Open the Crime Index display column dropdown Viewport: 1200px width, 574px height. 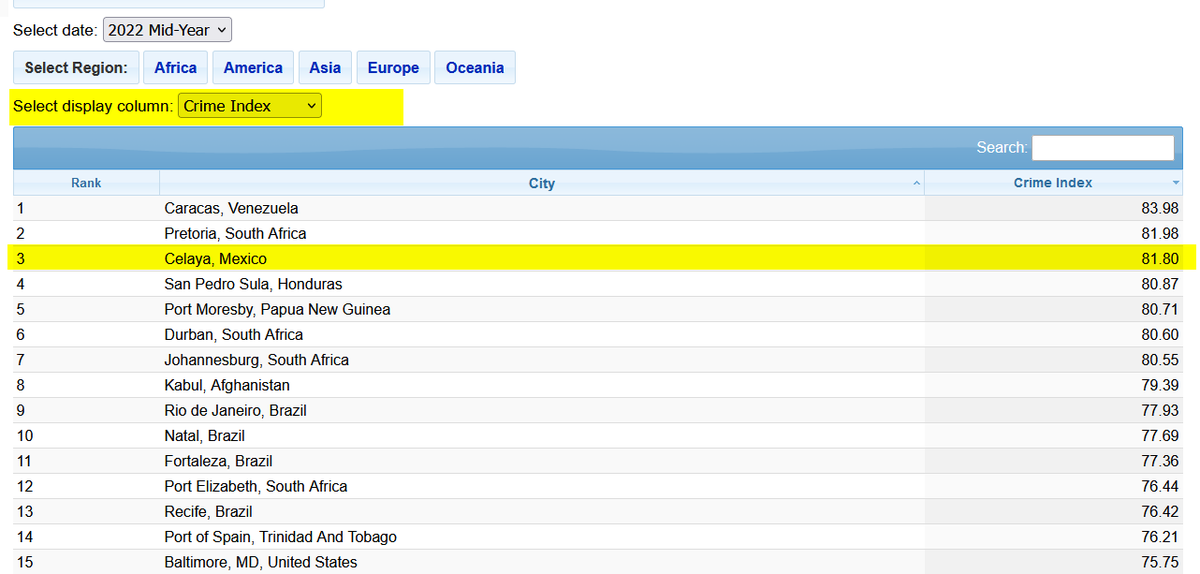(250, 106)
